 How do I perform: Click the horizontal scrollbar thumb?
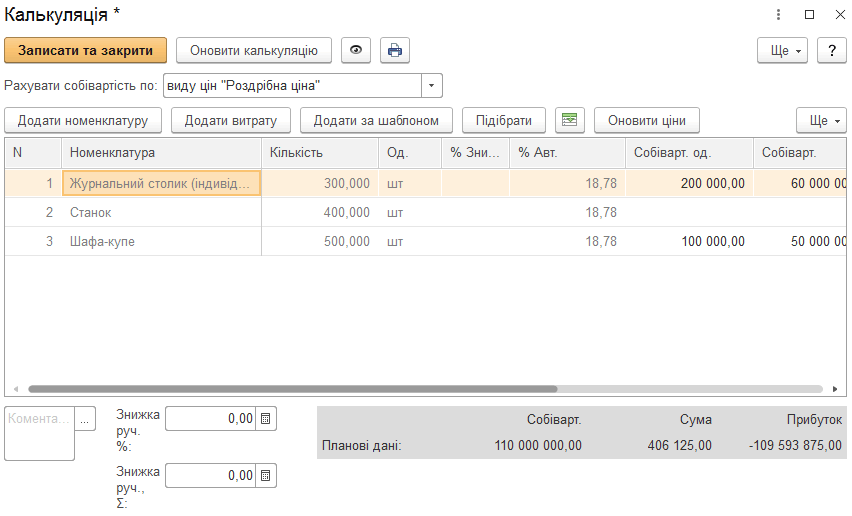pos(293,389)
